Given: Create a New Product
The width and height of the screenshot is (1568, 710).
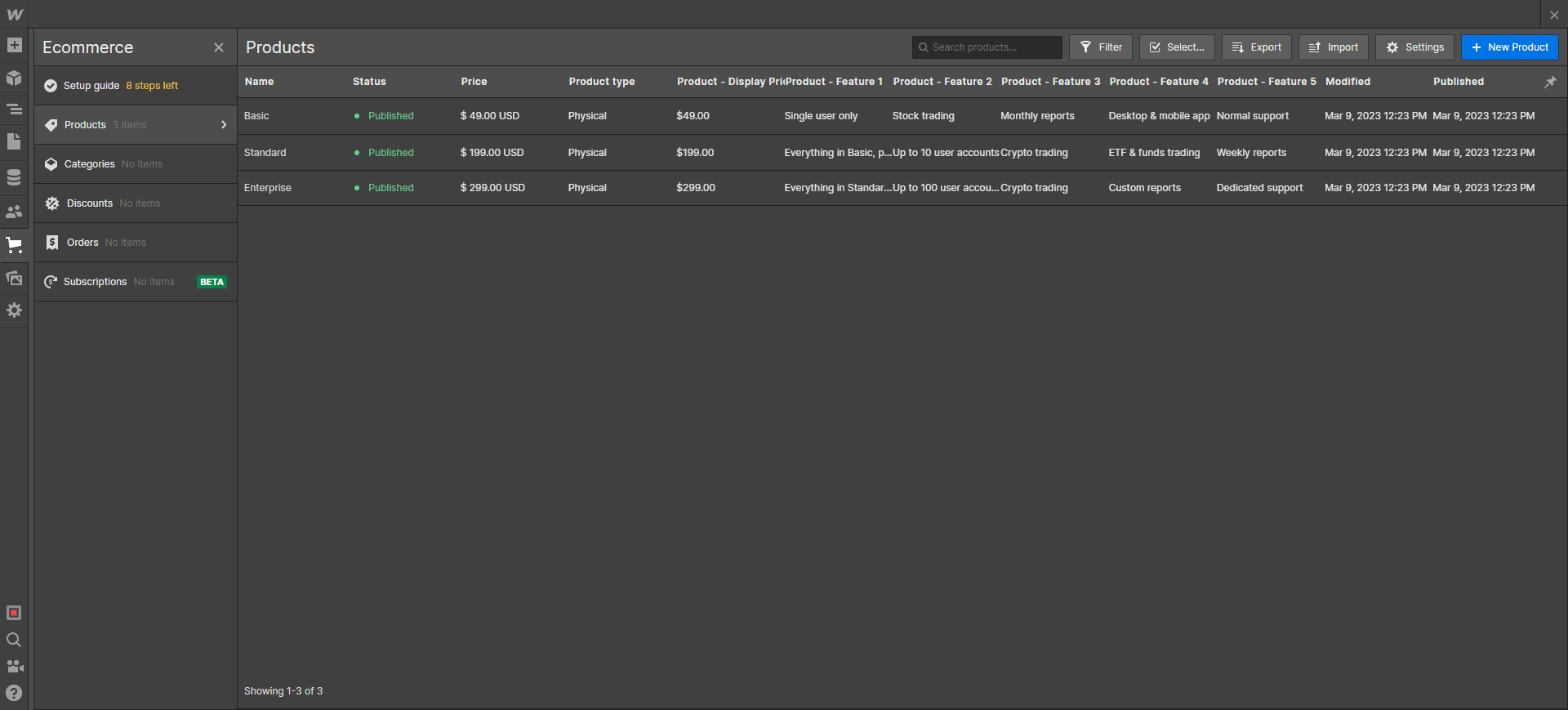Looking at the screenshot, I should (x=1509, y=47).
